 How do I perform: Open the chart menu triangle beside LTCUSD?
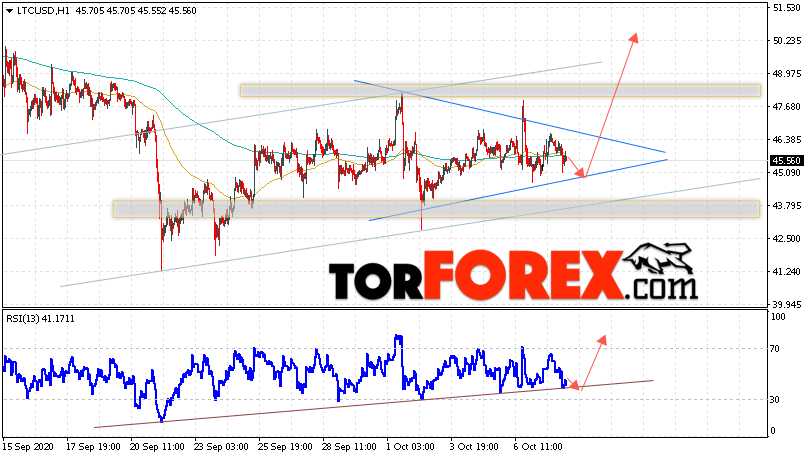click(10, 11)
